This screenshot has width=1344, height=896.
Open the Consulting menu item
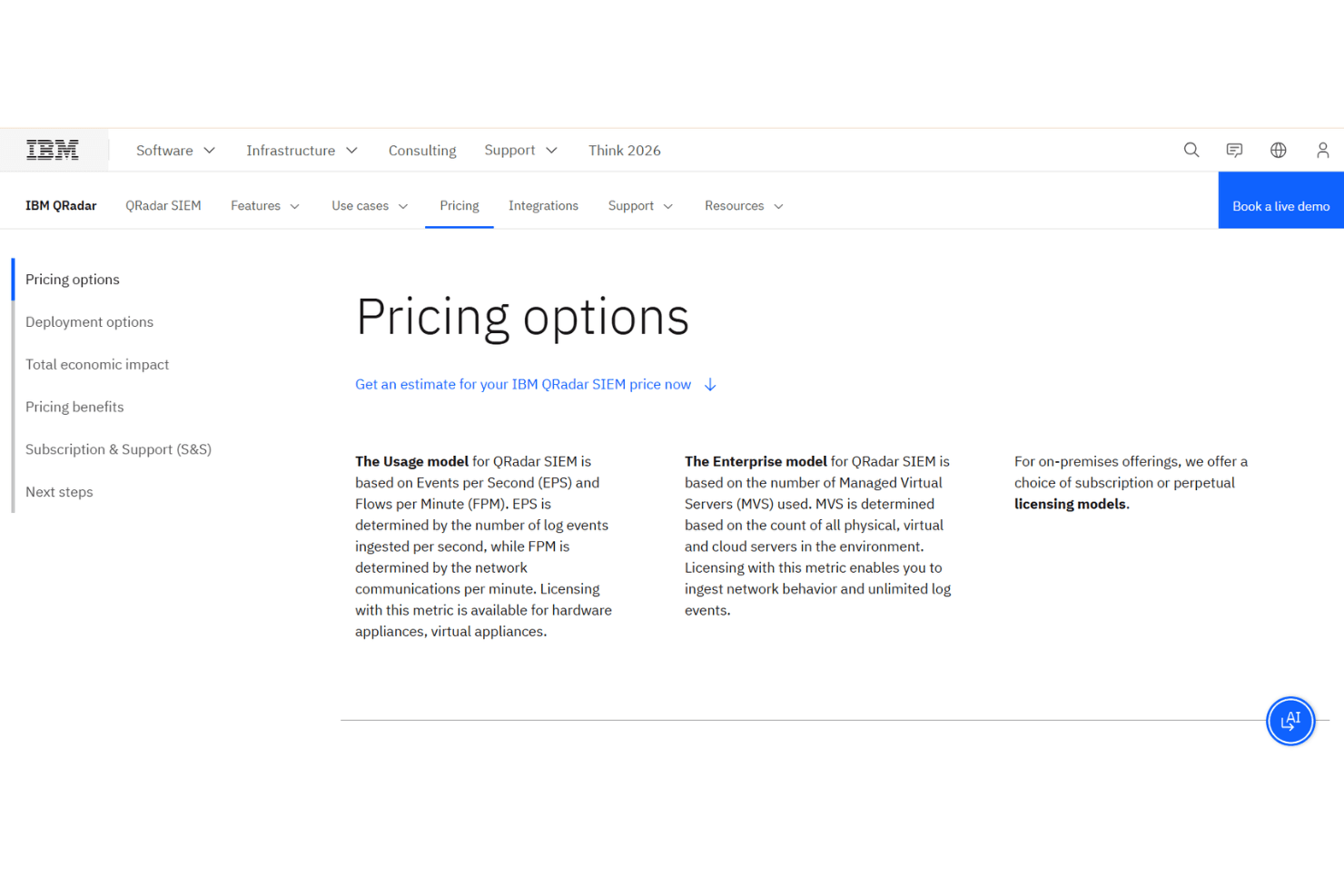[422, 151]
